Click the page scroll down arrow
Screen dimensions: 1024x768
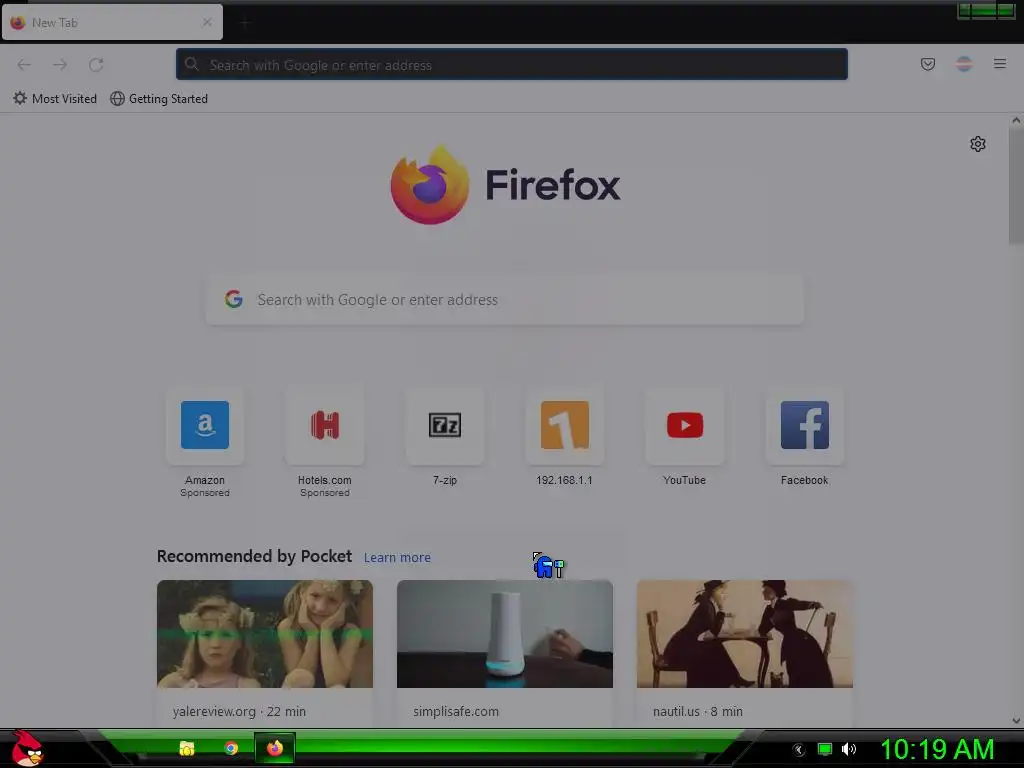(x=1016, y=720)
